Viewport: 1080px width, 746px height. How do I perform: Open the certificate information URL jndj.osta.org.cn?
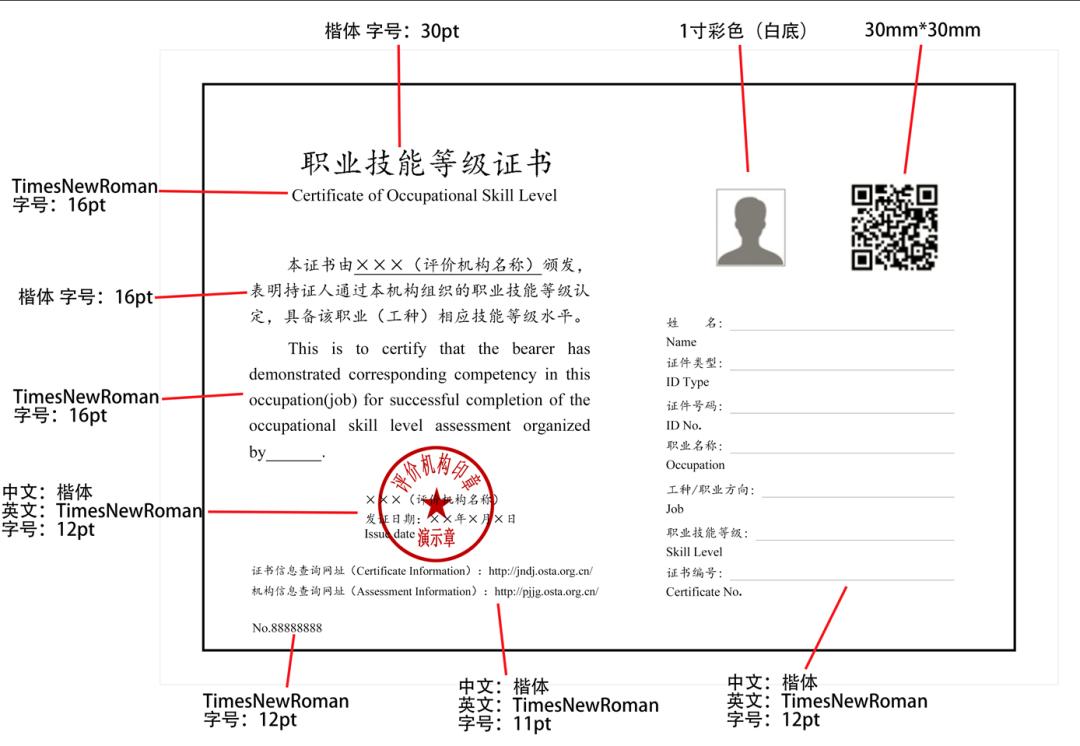[x=541, y=573]
